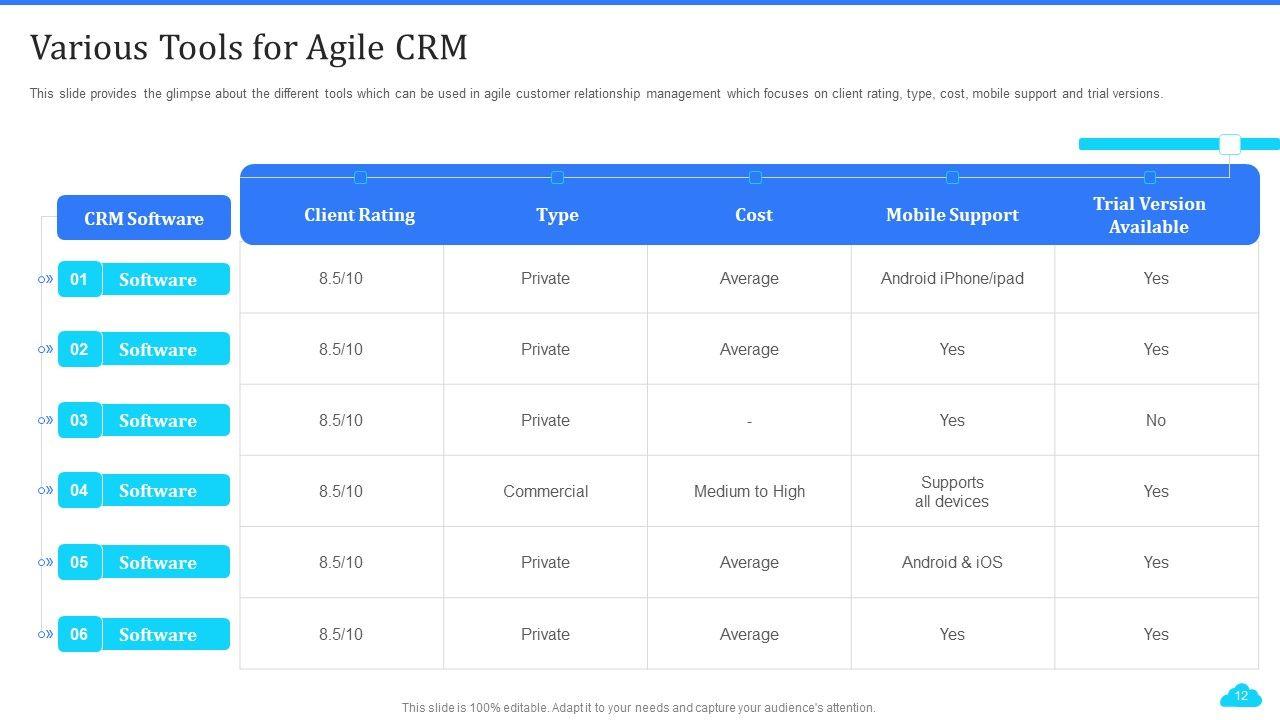Select the 'Medium to High' cost cell
The width and height of the screenshot is (1280, 720).
tap(749, 491)
